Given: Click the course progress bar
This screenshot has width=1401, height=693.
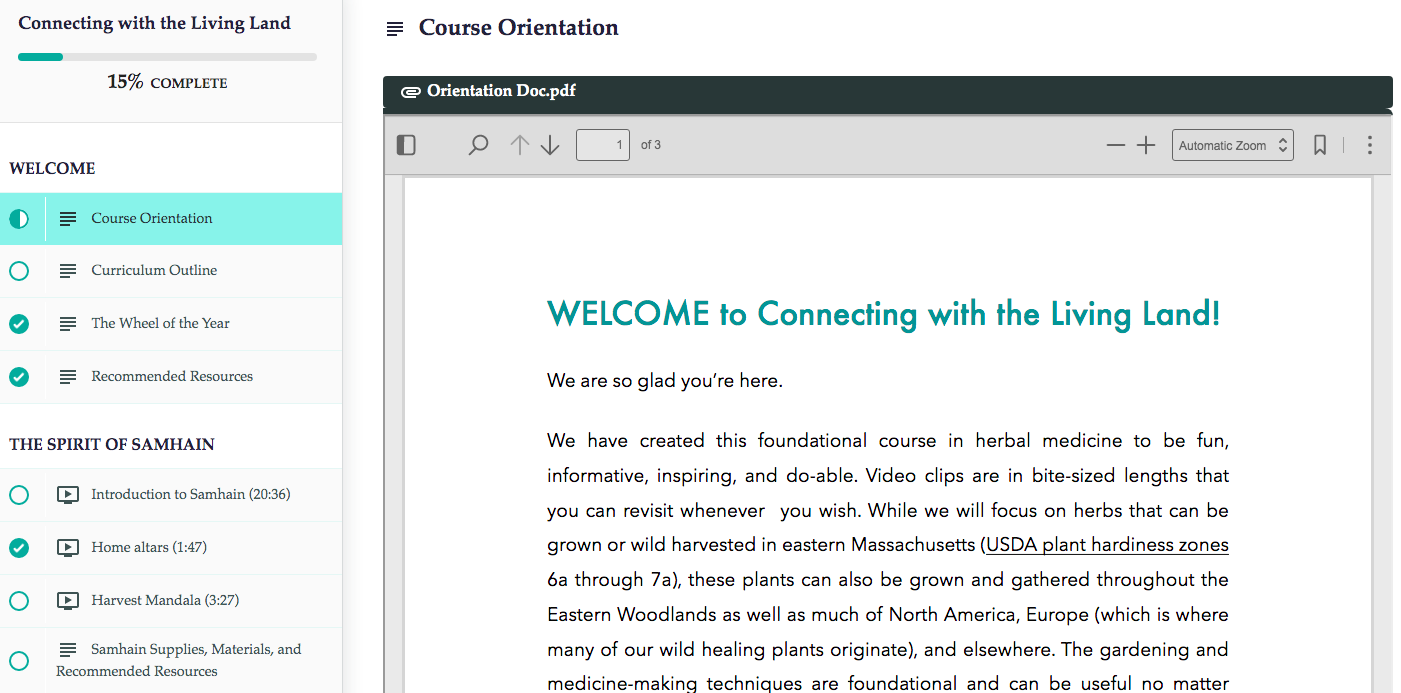Looking at the screenshot, I should click(167, 57).
